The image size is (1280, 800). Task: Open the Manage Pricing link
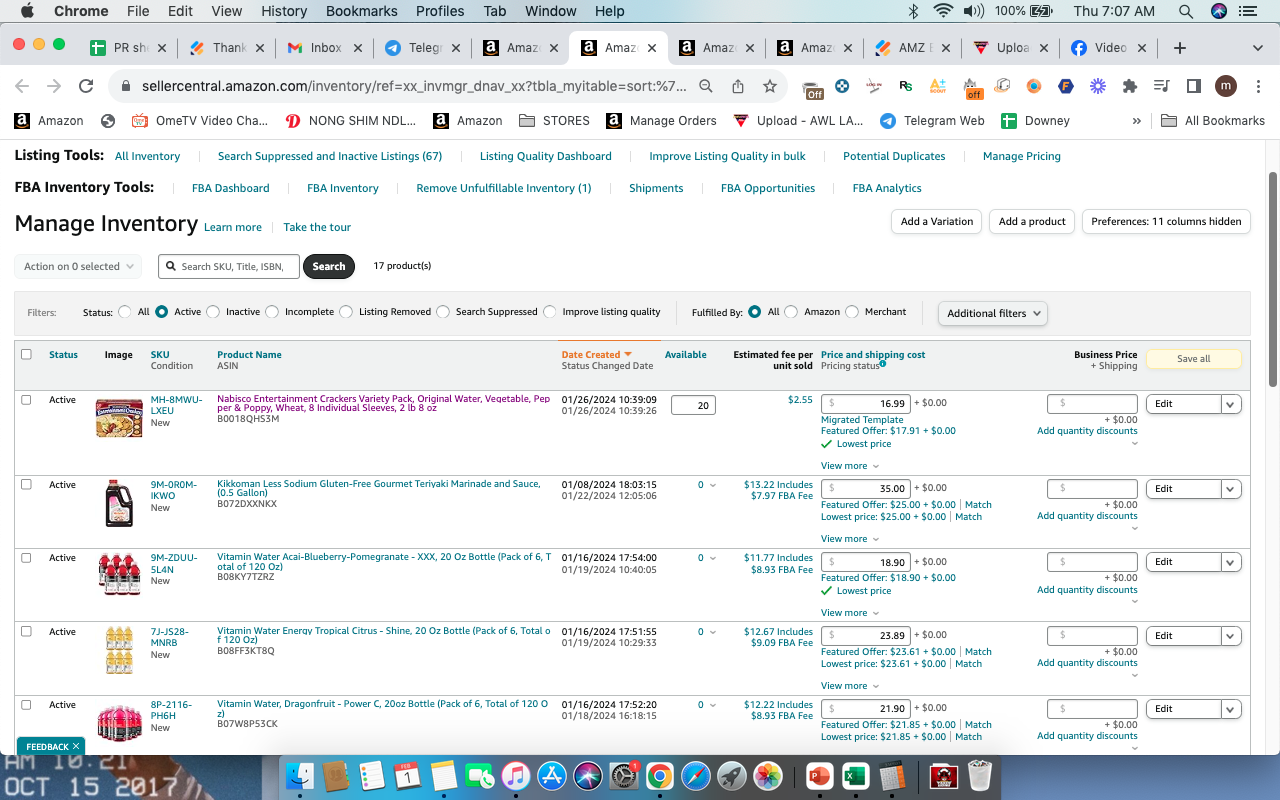pos(1022,156)
